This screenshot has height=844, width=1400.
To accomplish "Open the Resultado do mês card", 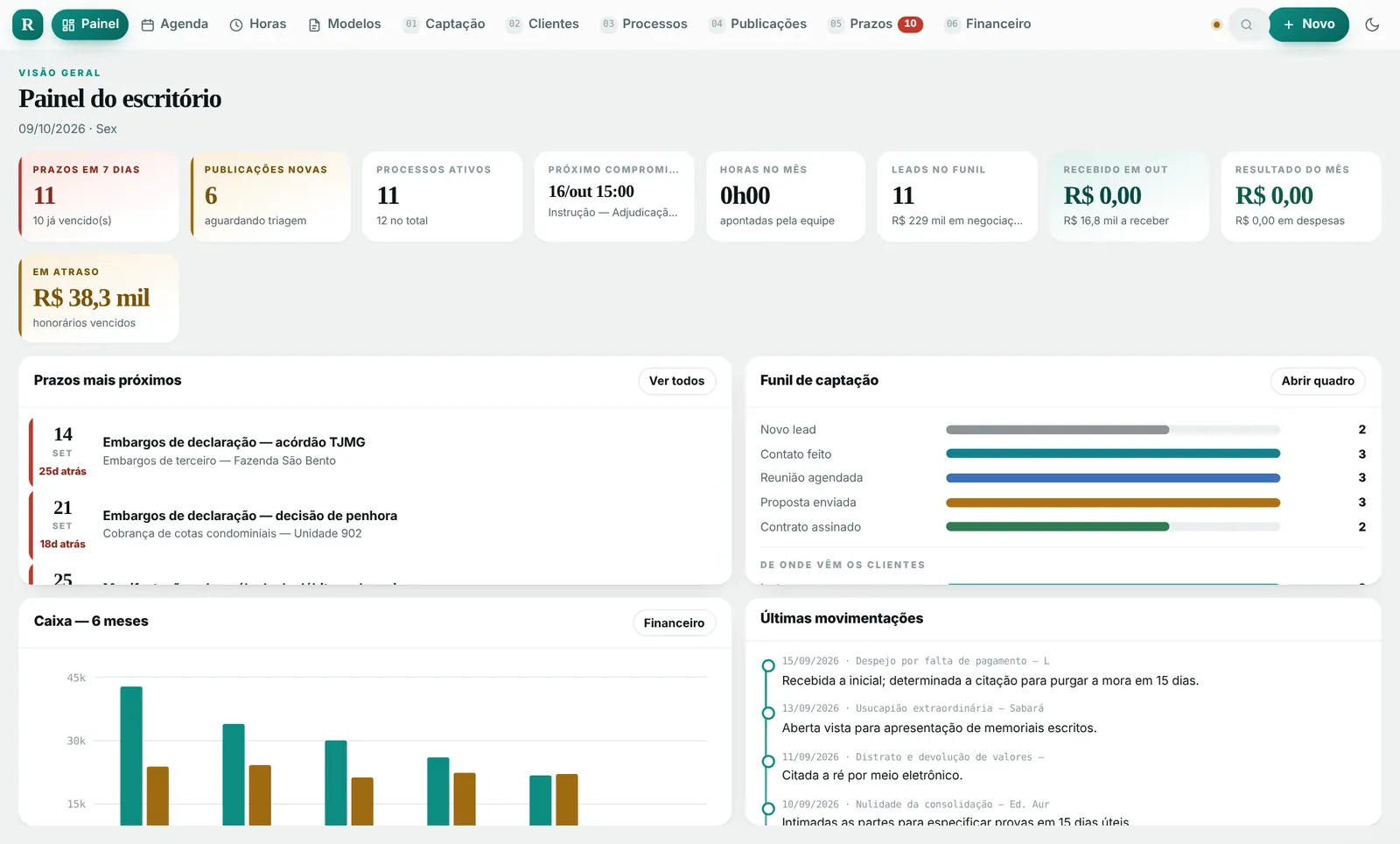I will click(x=1301, y=196).
